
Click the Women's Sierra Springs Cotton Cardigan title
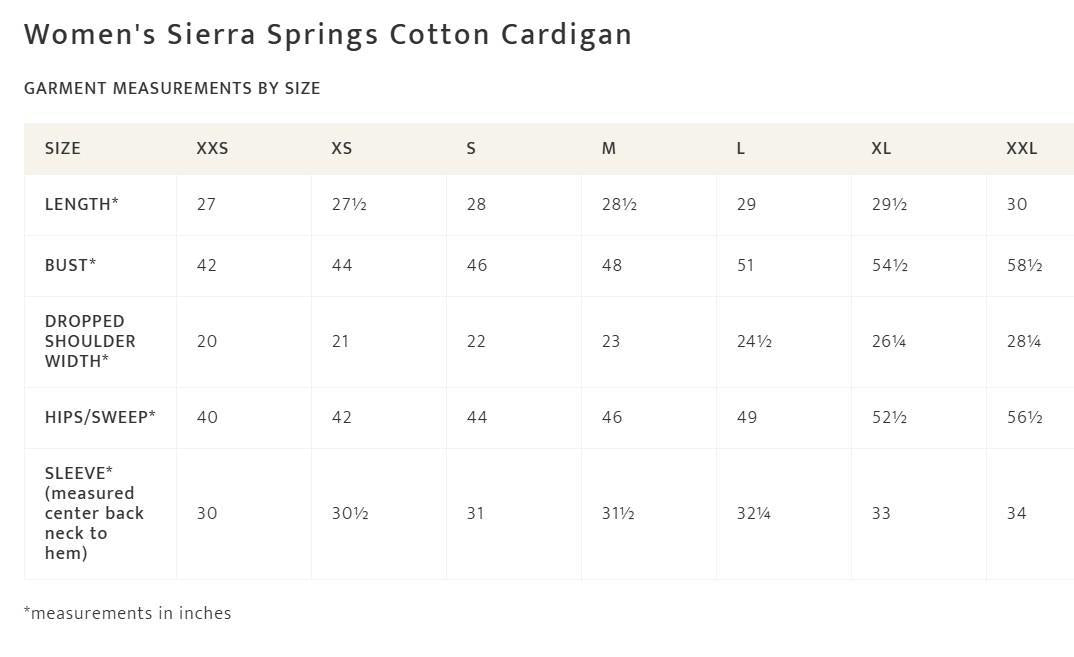(327, 34)
